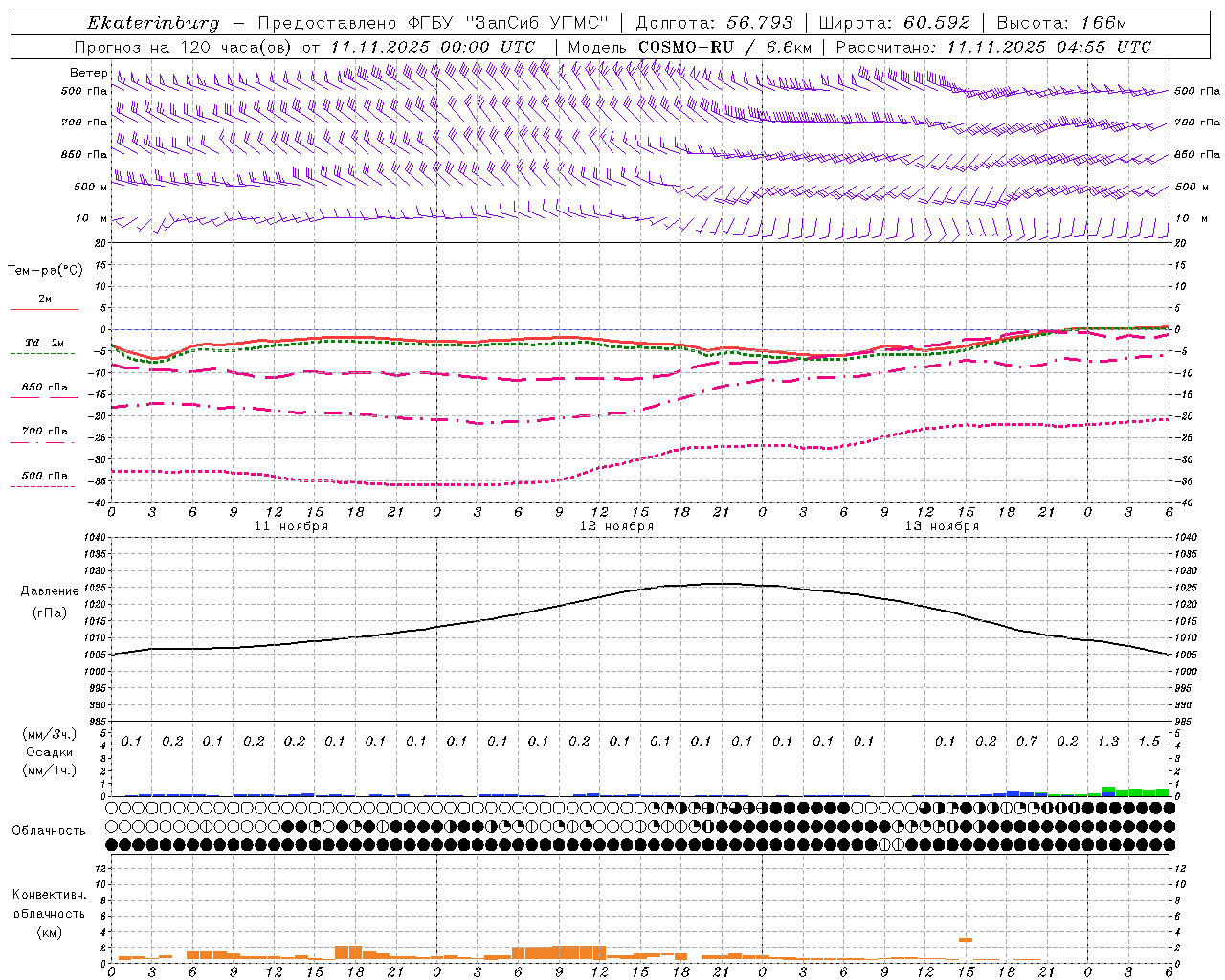The width and height of the screenshot is (1225, 980).
Task: Select the 'Предоставлено ФГБУ "ЗапСиб УГМС"' provider text
Action: pyautogui.click(x=432, y=23)
